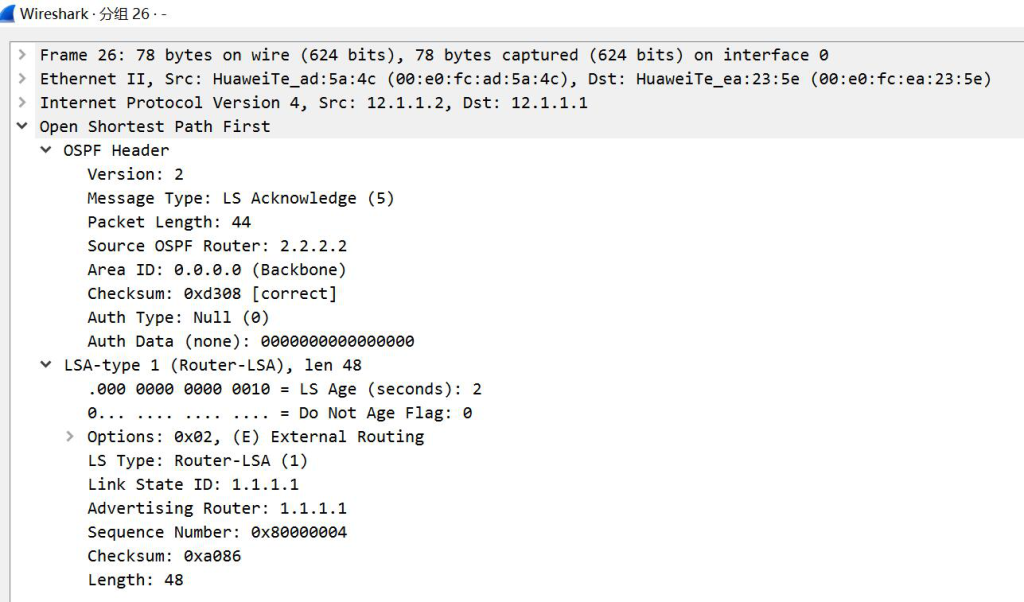Click the Wireshark fin icon in title bar
This screenshot has height=602, width=1024.
[x=7, y=13]
